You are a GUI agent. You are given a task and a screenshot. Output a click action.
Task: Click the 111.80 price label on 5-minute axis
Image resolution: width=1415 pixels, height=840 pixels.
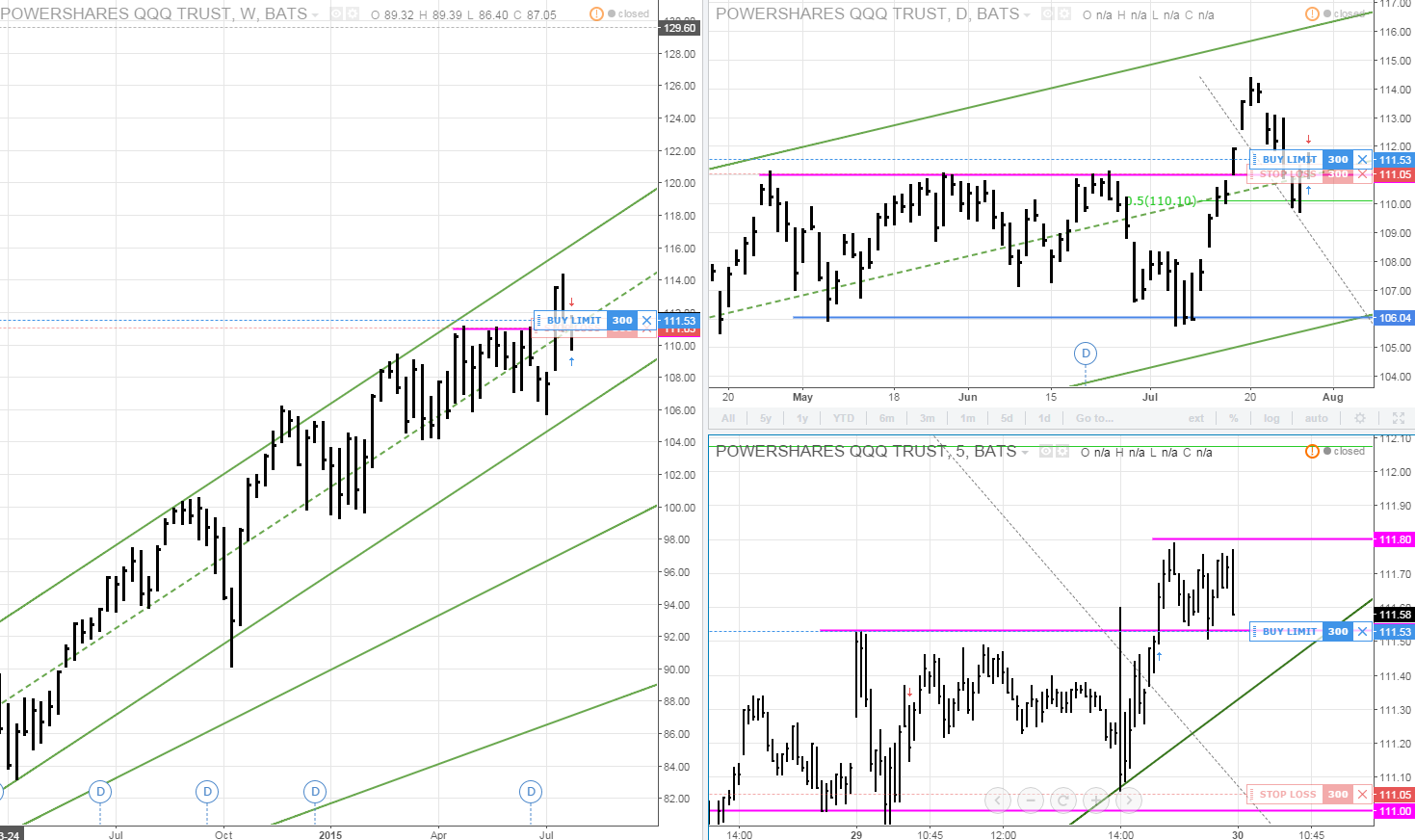(1395, 539)
